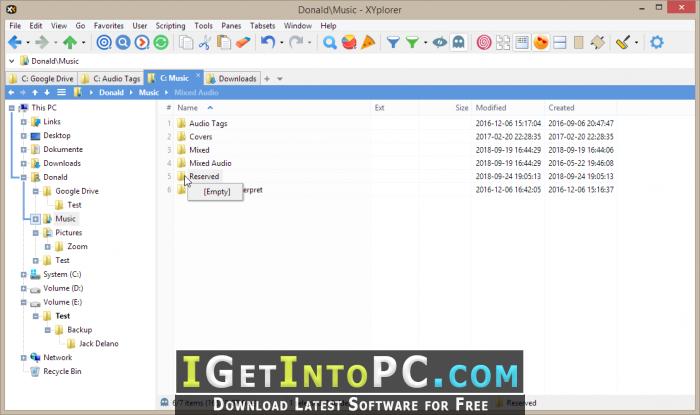Click the heart-eyes ball icon
Screen dimensions: 700x415
pos(541,42)
